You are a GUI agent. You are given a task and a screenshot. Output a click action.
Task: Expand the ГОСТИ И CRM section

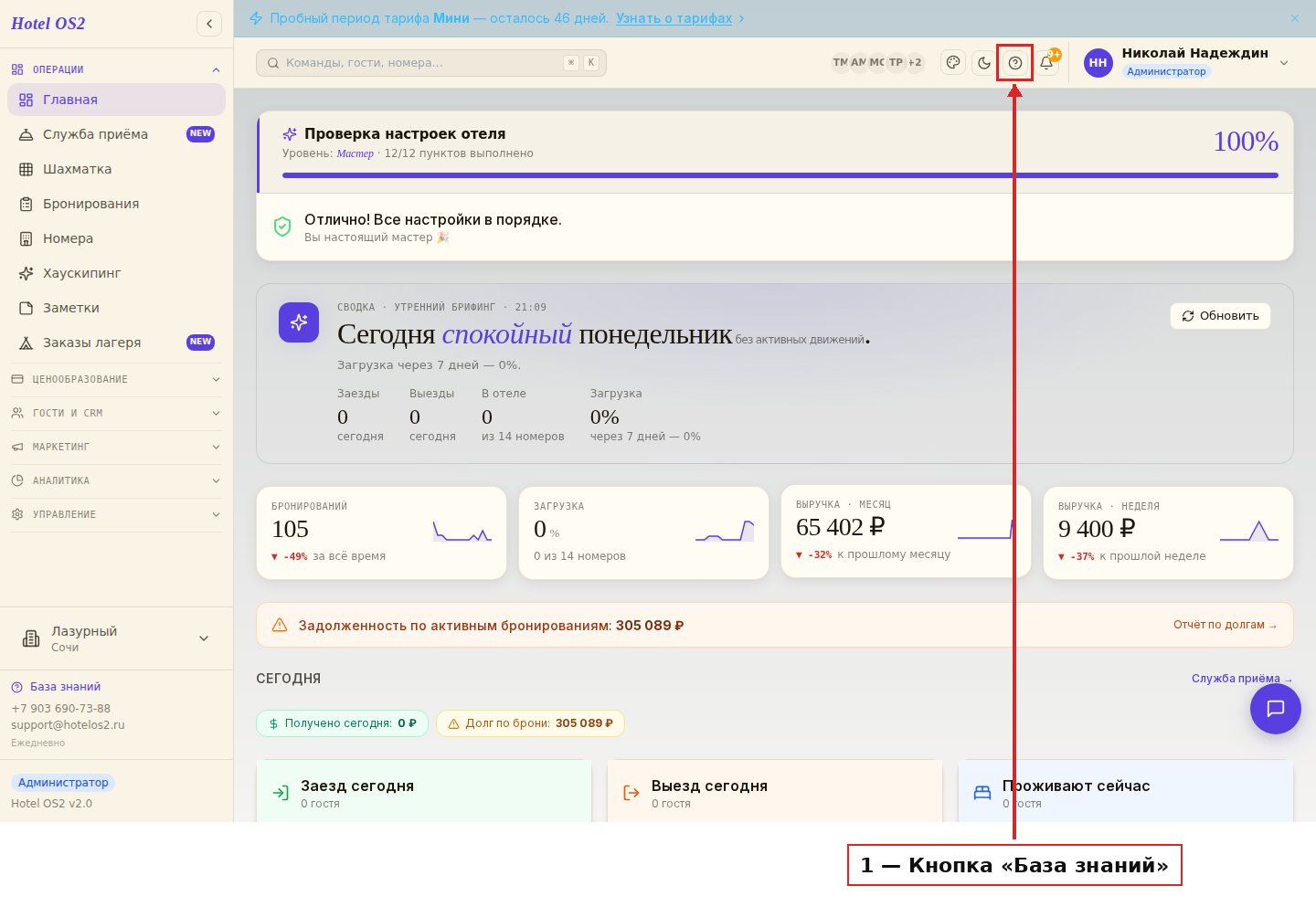point(116,413)
